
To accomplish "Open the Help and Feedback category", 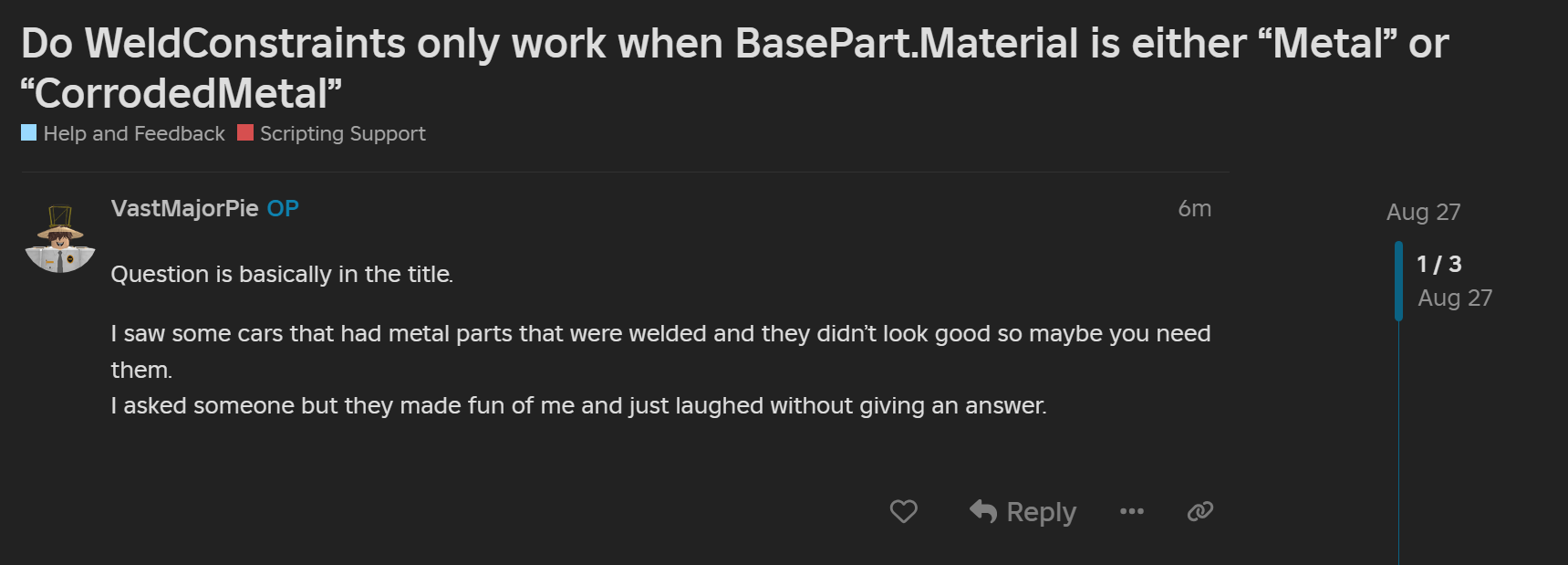I will (x=134, y=133).
